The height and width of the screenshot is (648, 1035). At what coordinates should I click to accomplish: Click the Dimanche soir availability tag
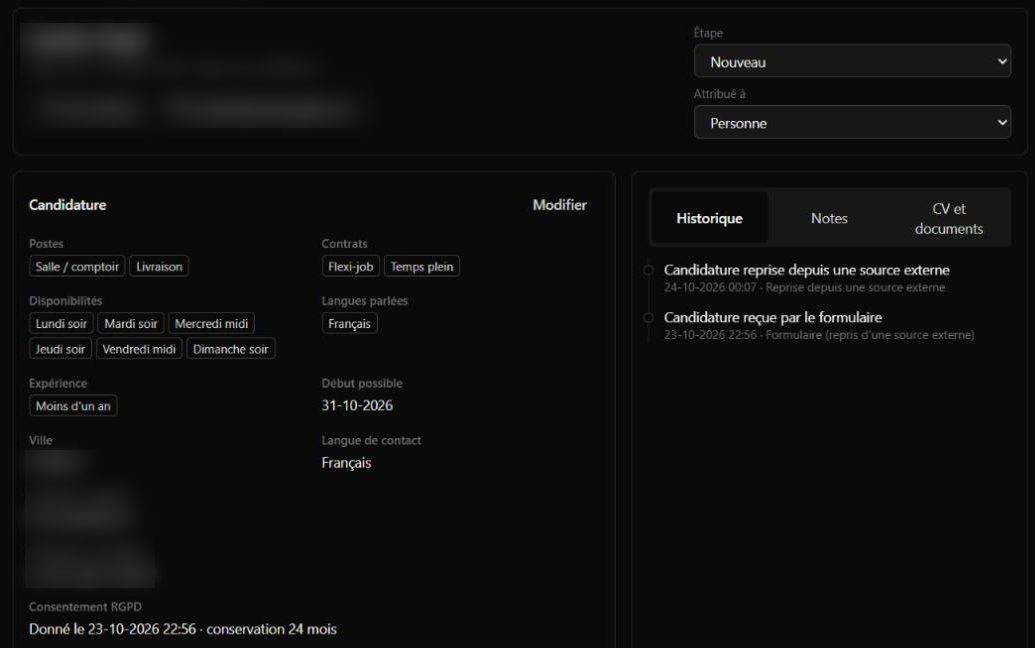[230, 349]
